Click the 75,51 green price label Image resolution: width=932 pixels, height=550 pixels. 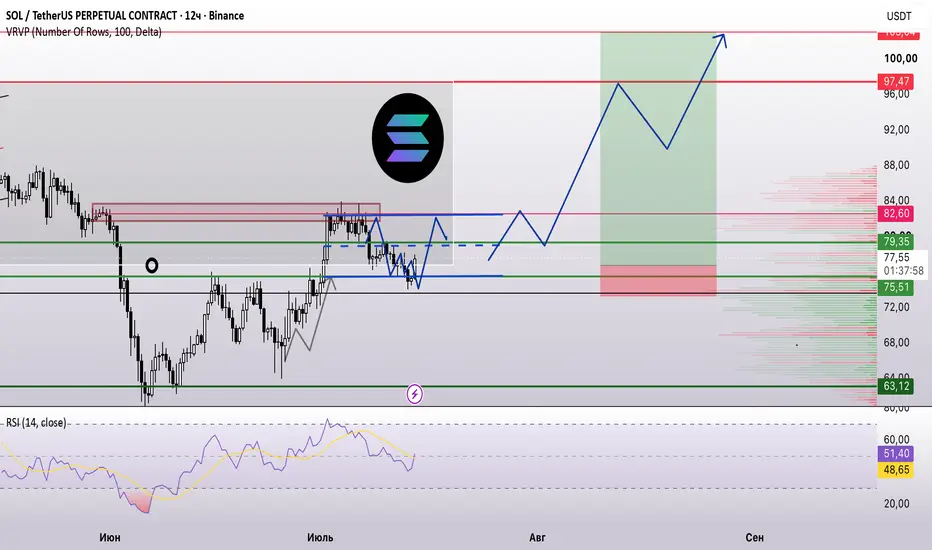tap(896, 287)
